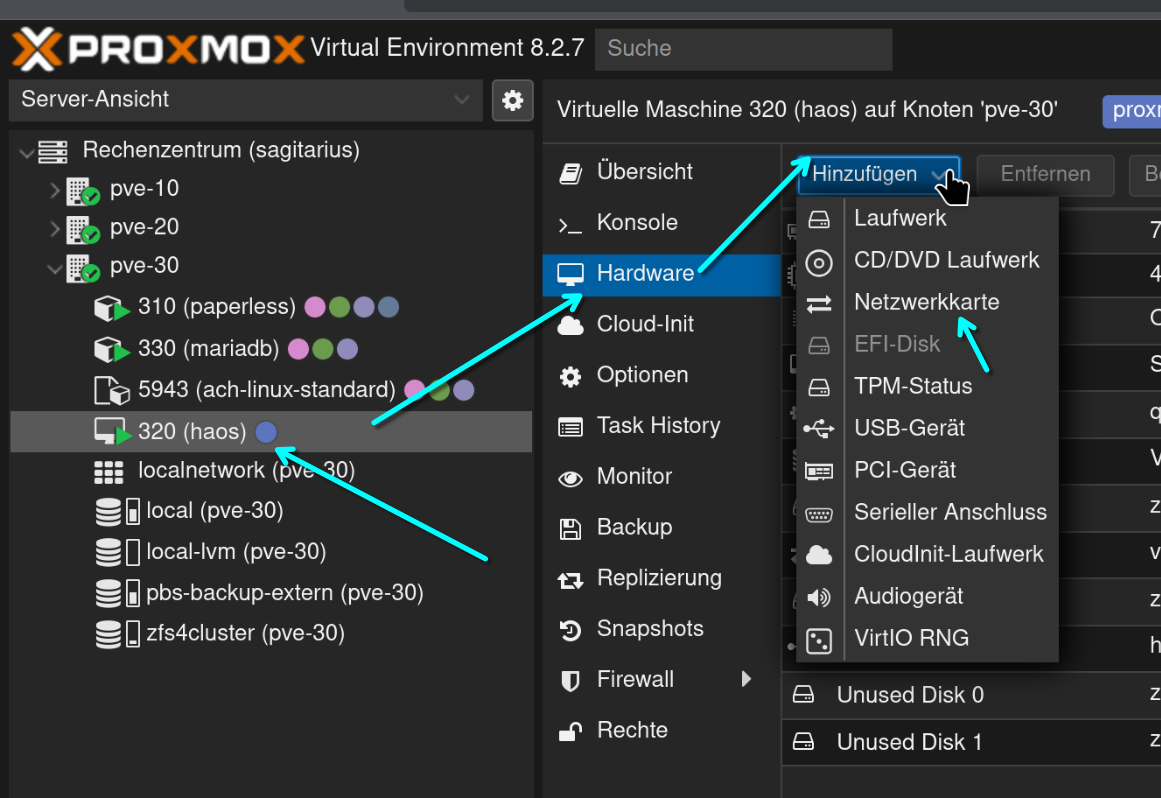1161x798 pixels.
Task: Expand the Firewall submenu arrow
Action: tap(746, 679)
